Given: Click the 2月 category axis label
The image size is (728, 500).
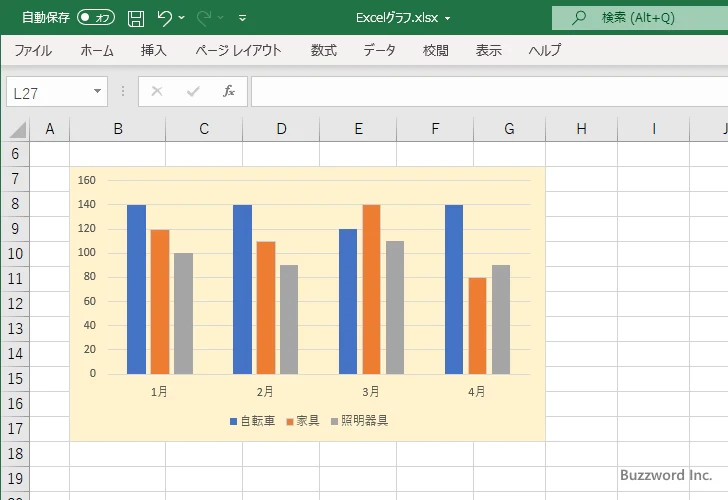Looking at the screenshot, I should click(x=265, y=392).
